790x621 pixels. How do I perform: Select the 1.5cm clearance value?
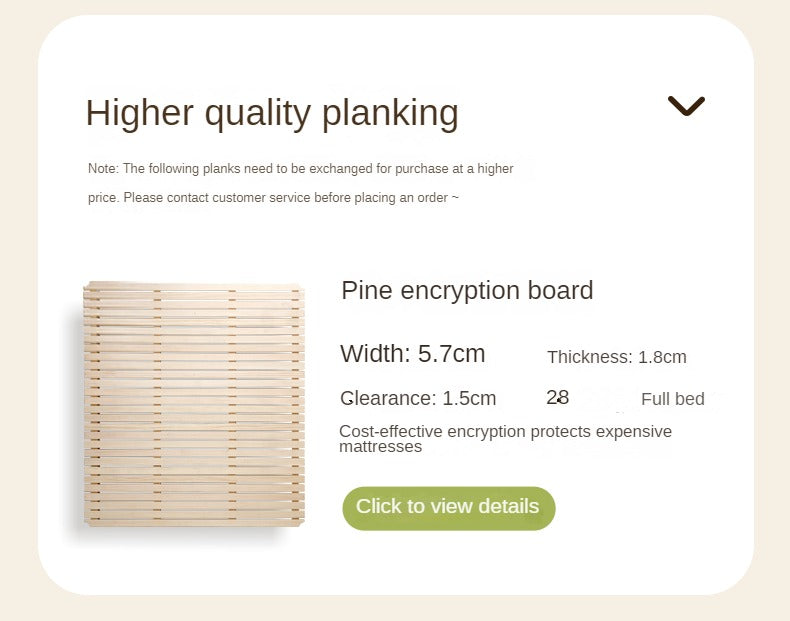click(470, 399)
